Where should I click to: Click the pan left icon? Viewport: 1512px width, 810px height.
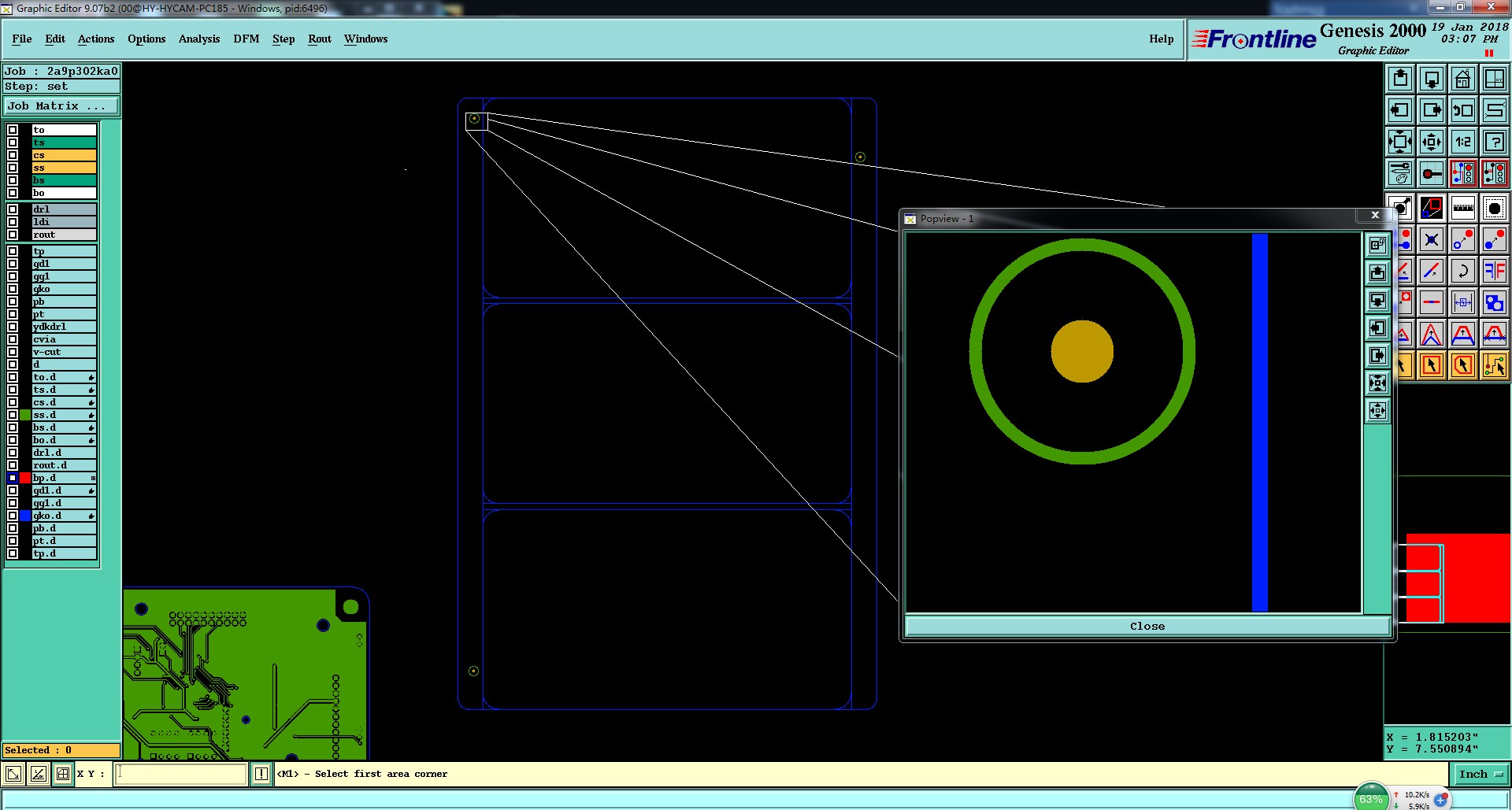(1400, 110)
